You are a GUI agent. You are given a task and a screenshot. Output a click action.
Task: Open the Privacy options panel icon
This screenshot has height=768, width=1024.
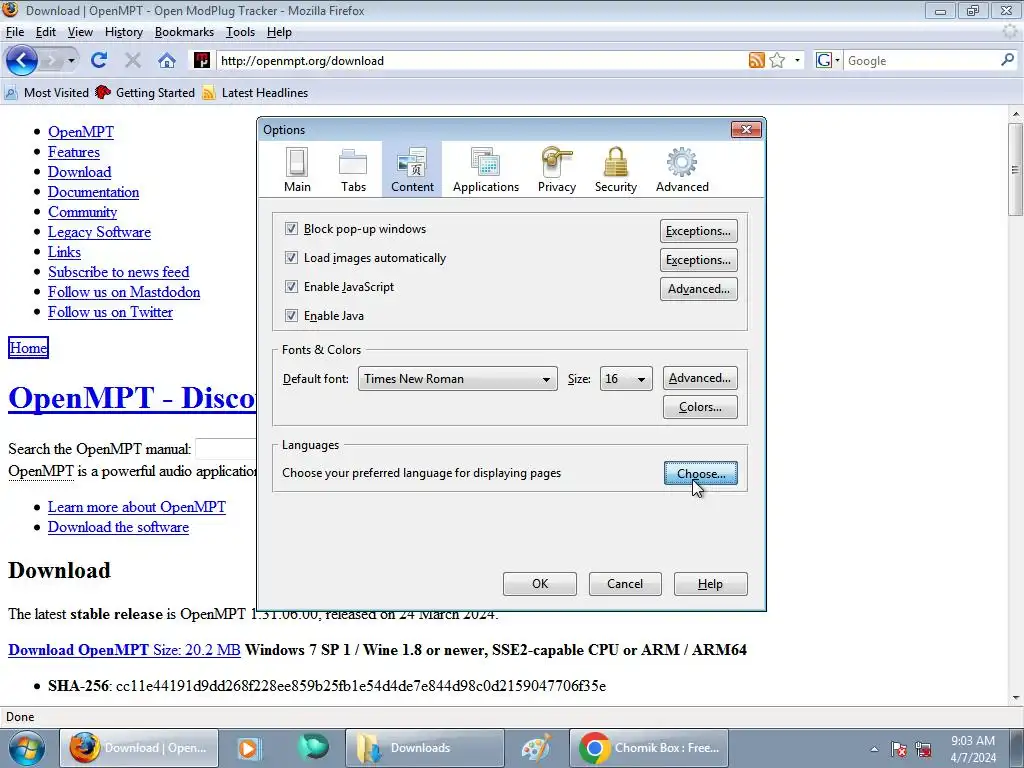pos(556,169)
